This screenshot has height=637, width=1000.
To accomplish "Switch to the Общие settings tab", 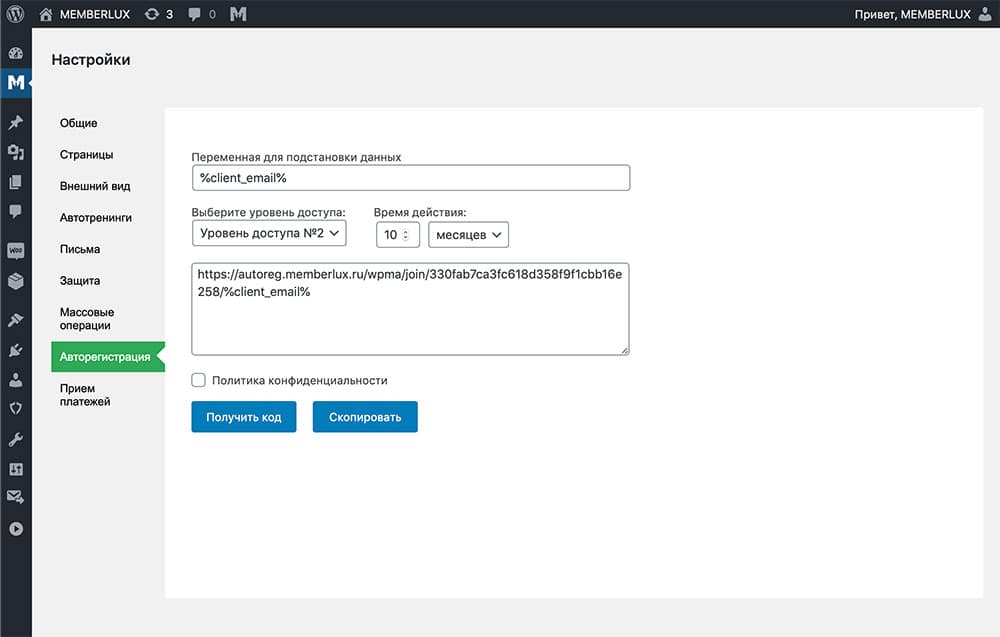I will point(79,123).
